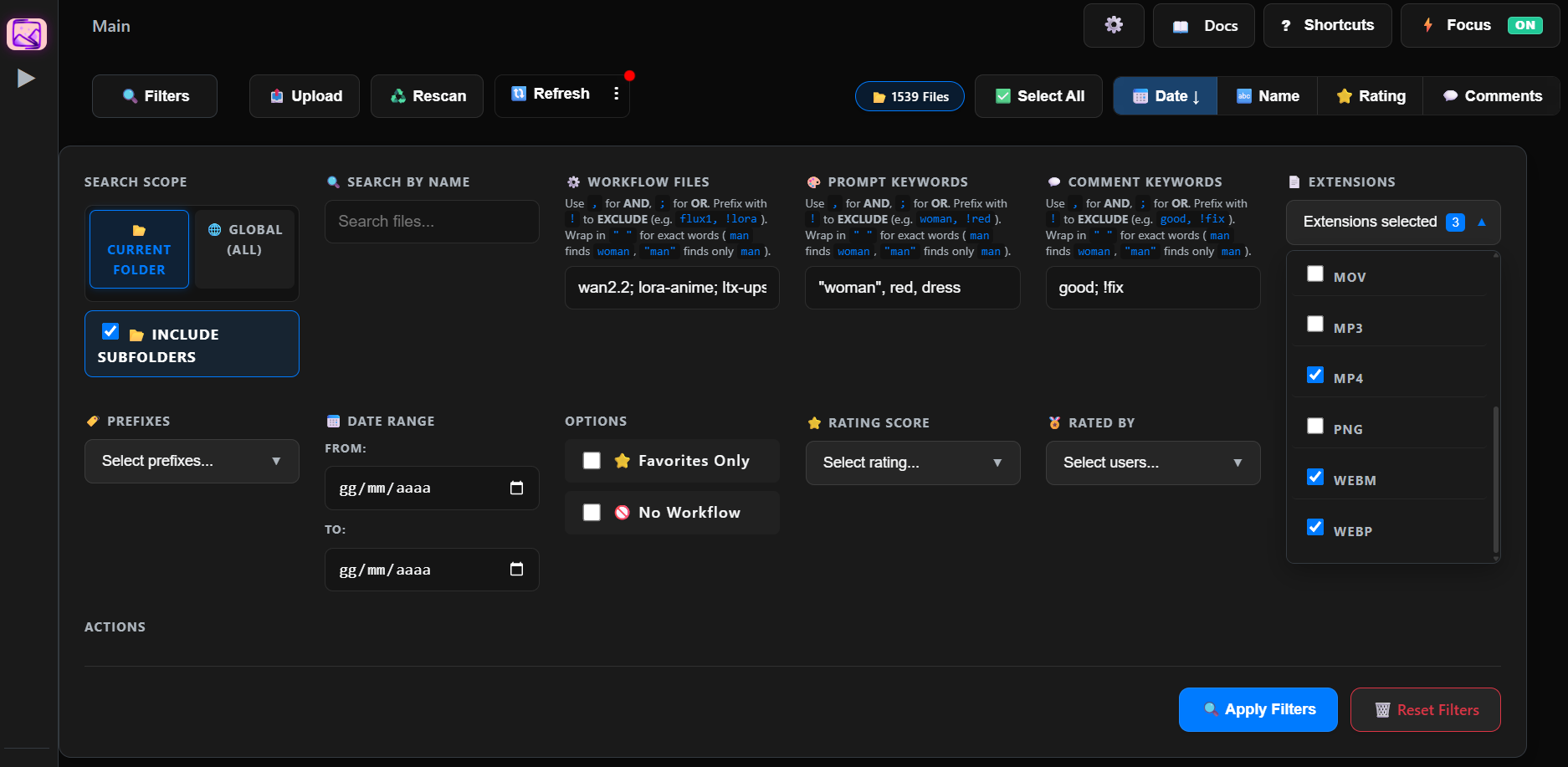The image size is (1568, 767).
Task: Uncheck the WEBP extension
Action: pyautogui.click(x=1315, y=527)
